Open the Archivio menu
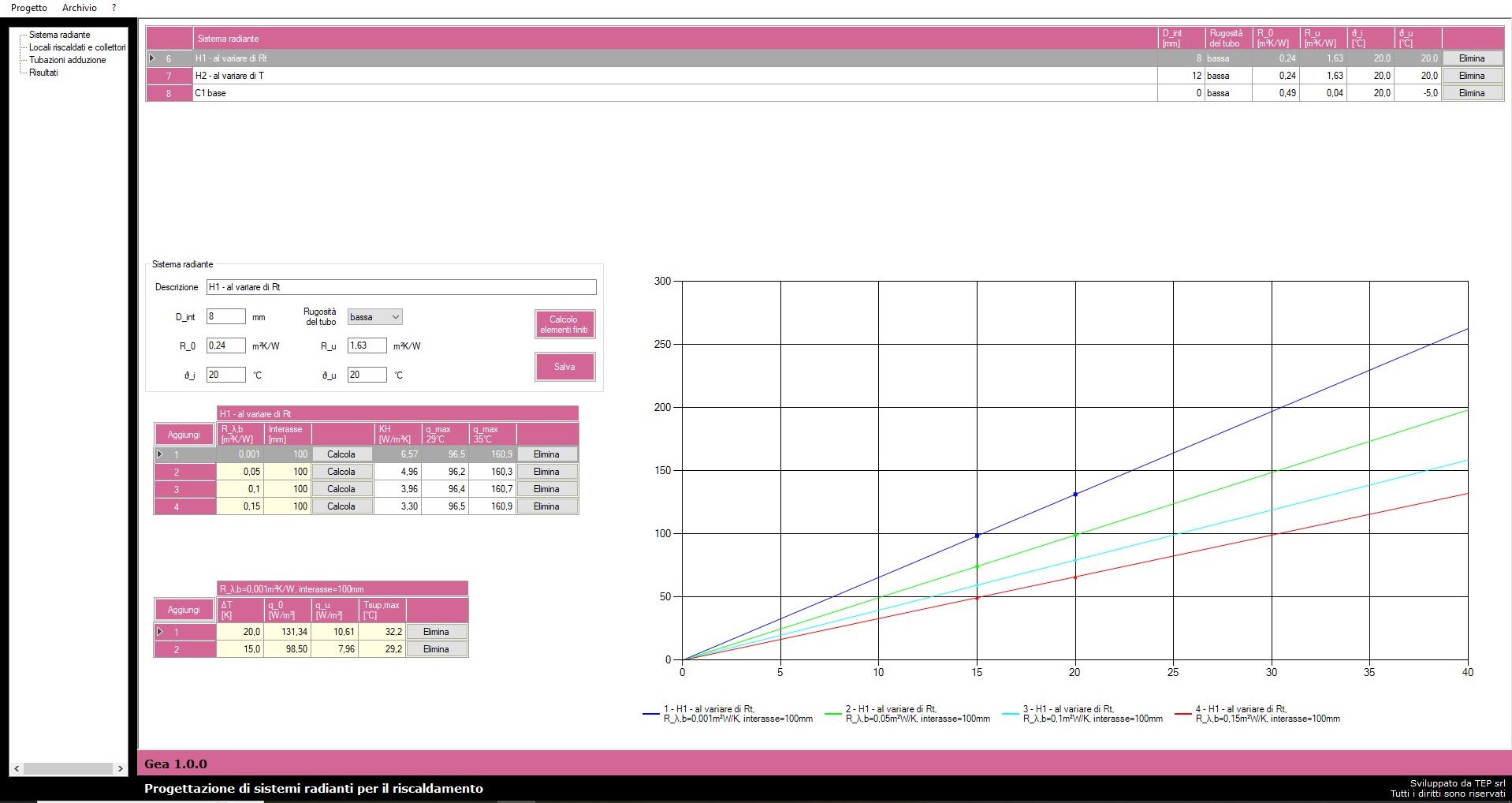1512x803 pixels. (80, 8)
